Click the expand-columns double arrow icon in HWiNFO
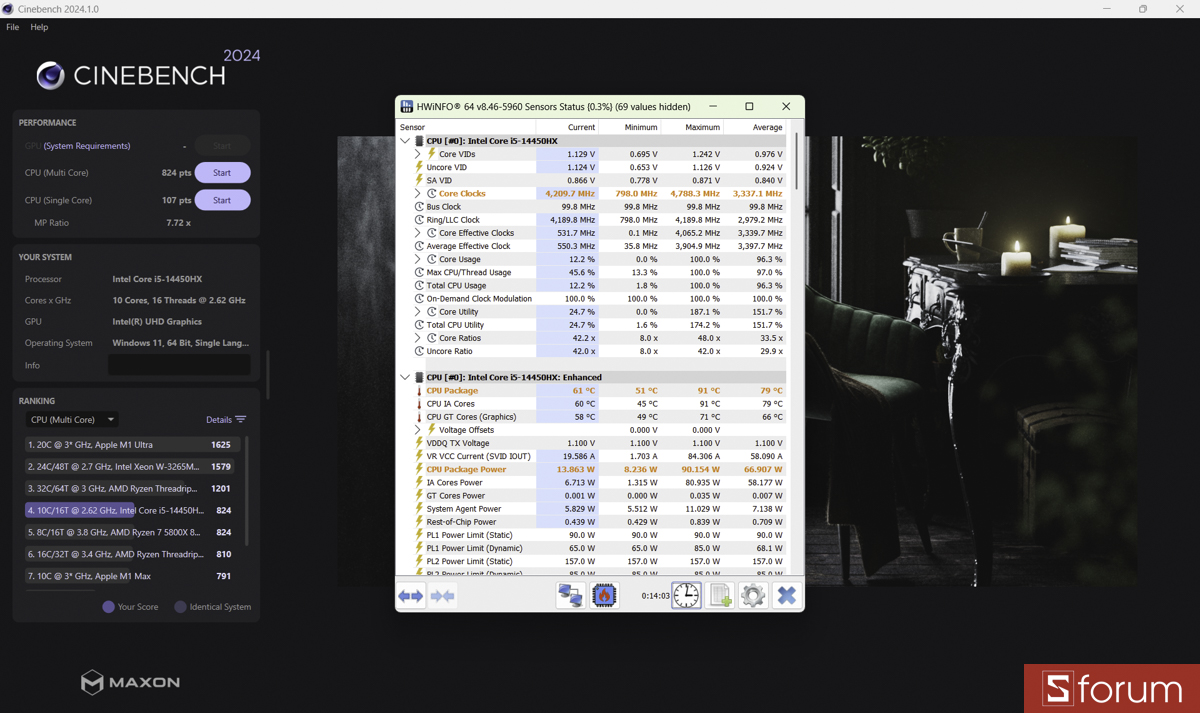1200x713 pixels. click(x=411, y=596)
